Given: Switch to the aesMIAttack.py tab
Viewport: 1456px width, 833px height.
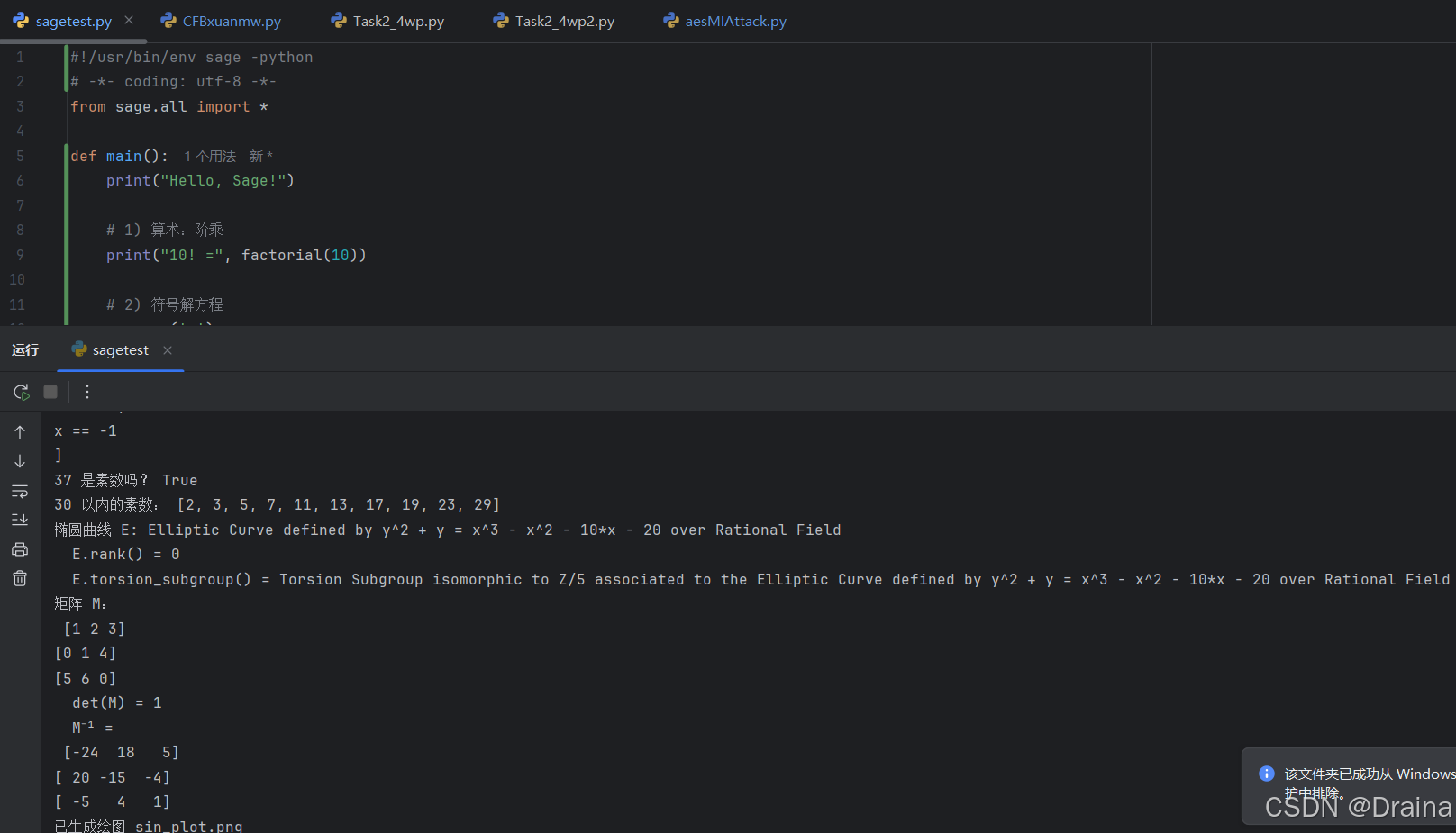Looking at the screenshot, I should pos(734,21).
